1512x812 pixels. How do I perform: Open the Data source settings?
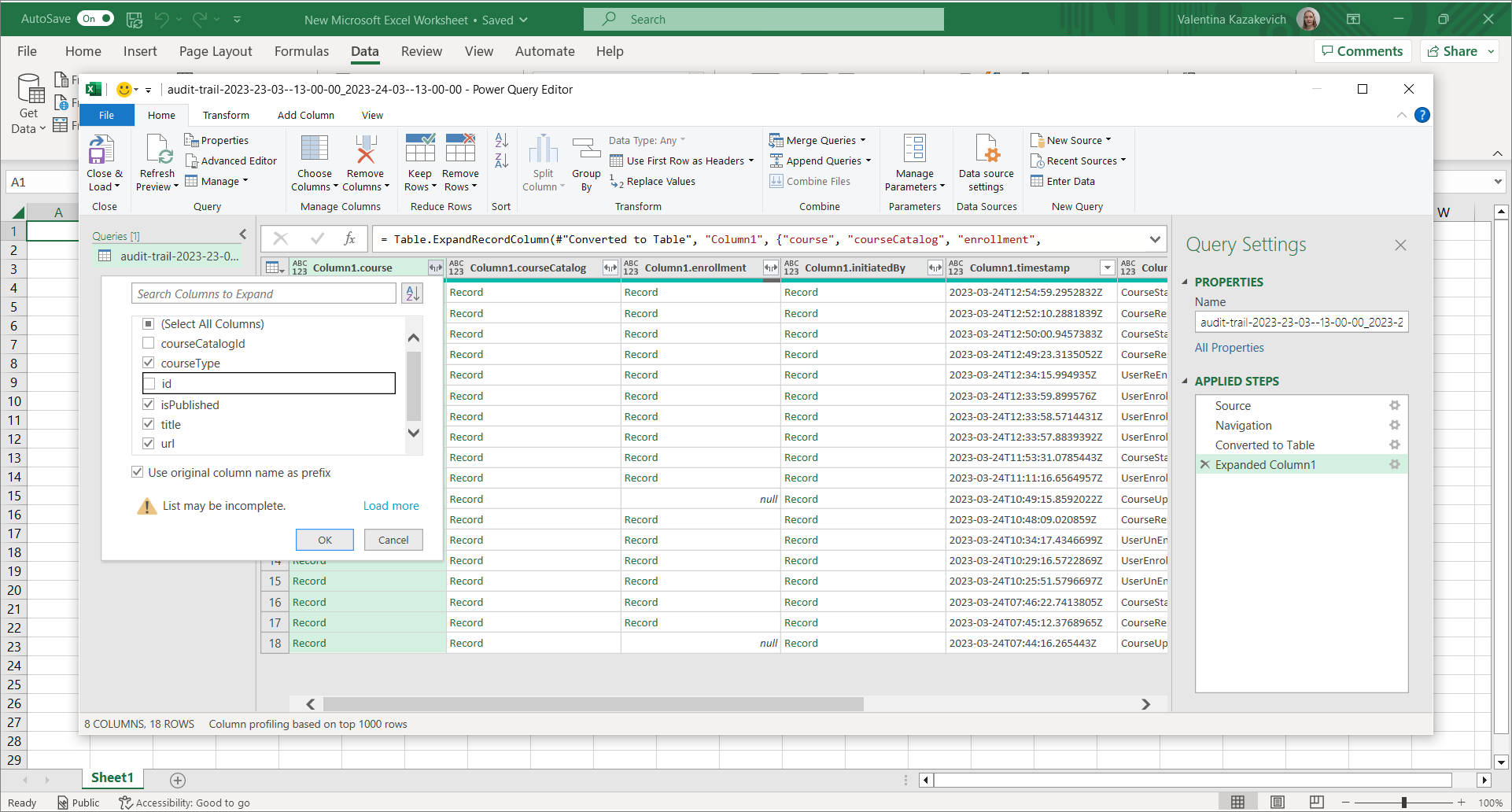pyautogui.click(x=986, y=149)
